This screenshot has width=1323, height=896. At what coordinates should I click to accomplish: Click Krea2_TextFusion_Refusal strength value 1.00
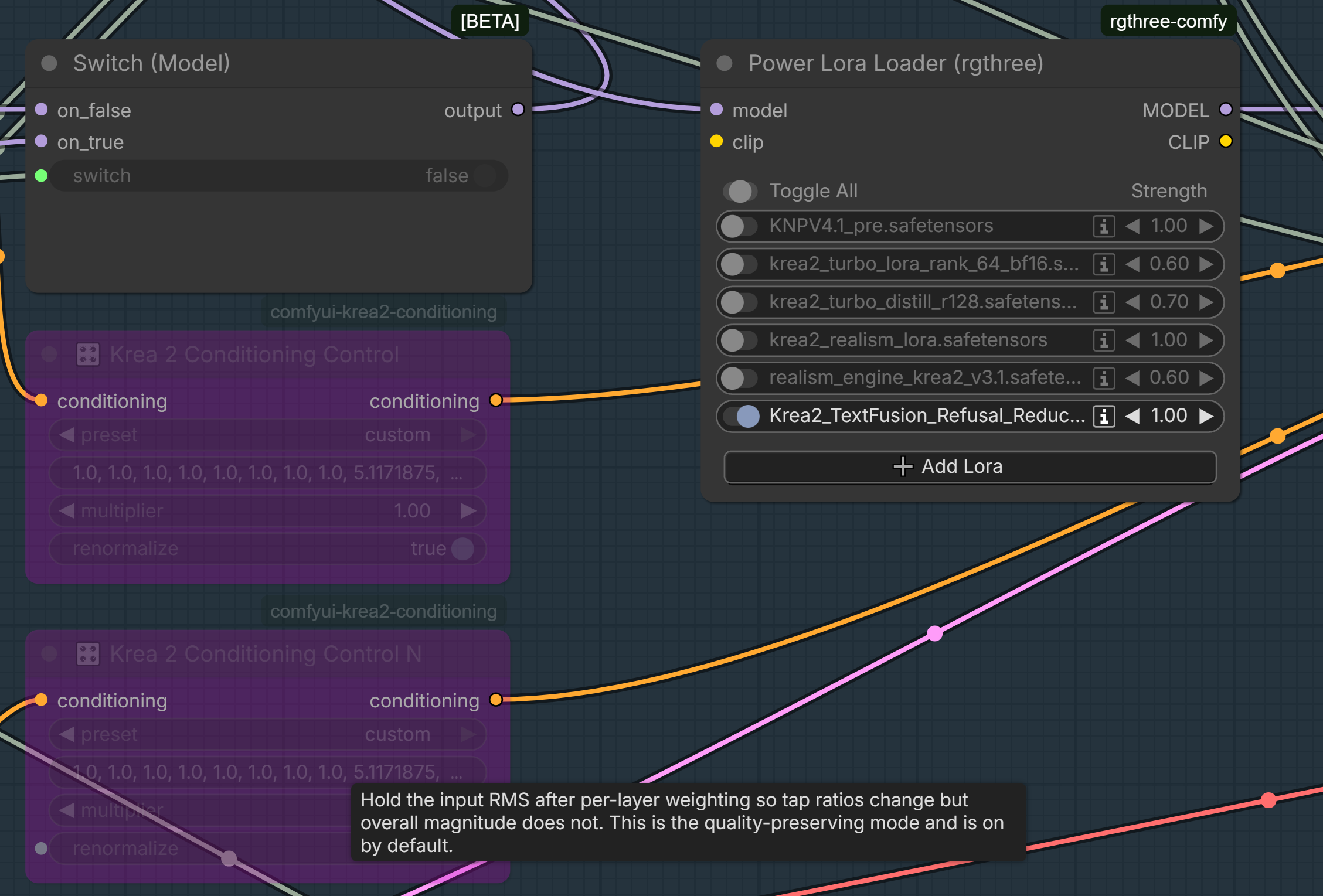pos(1169,416)
